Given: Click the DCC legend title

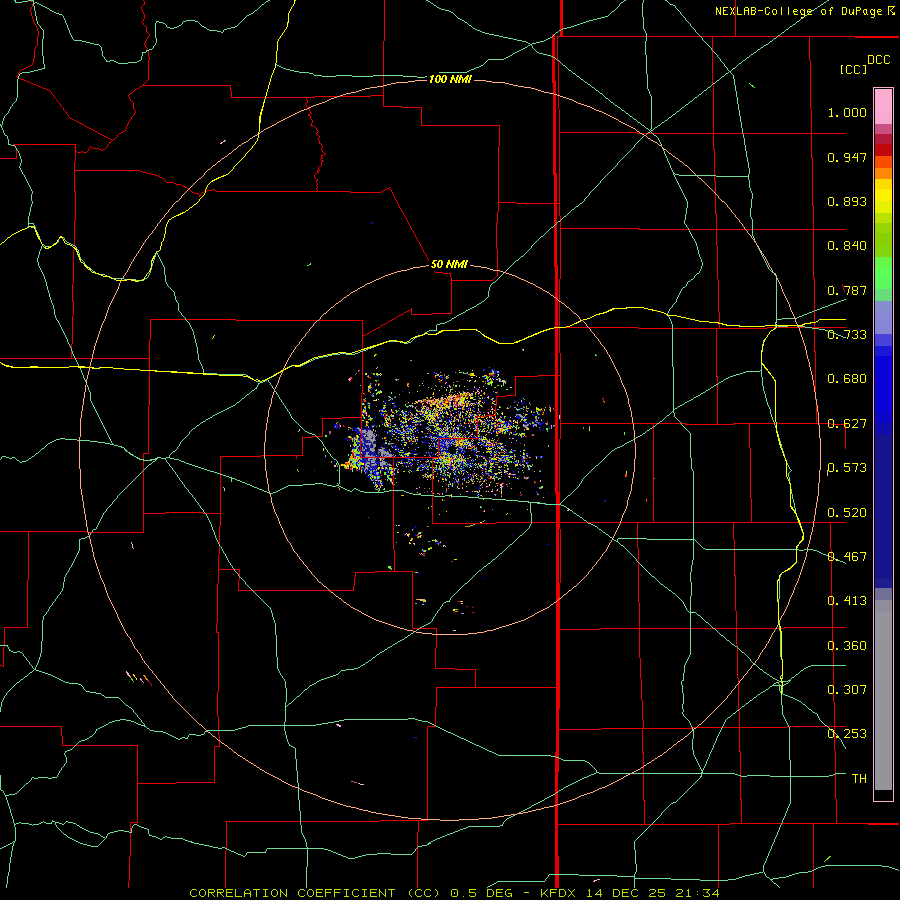Looking at the screenshot, I should 878,60.
